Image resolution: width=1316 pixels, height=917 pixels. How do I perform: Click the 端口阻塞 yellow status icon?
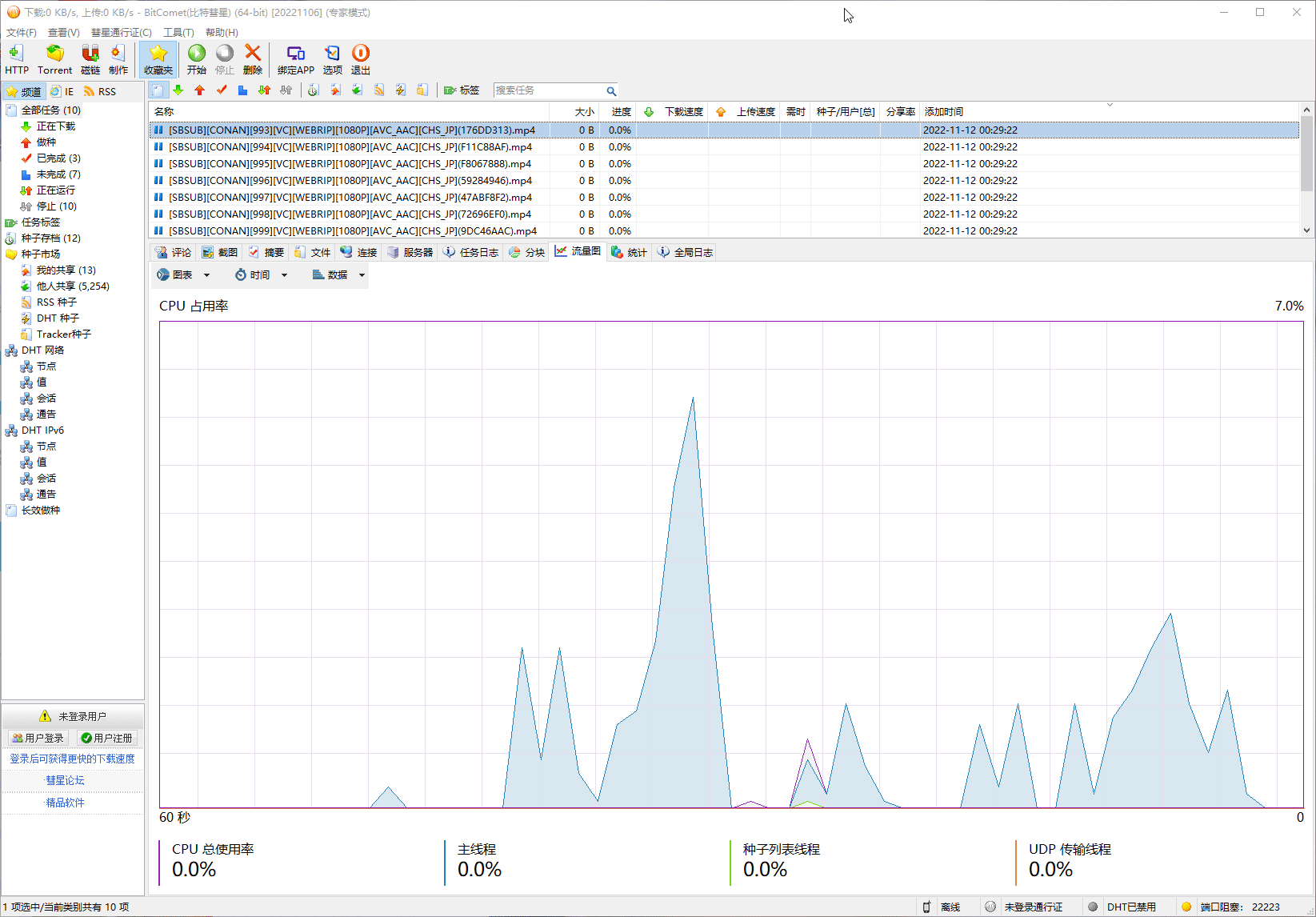point(1186,907)
